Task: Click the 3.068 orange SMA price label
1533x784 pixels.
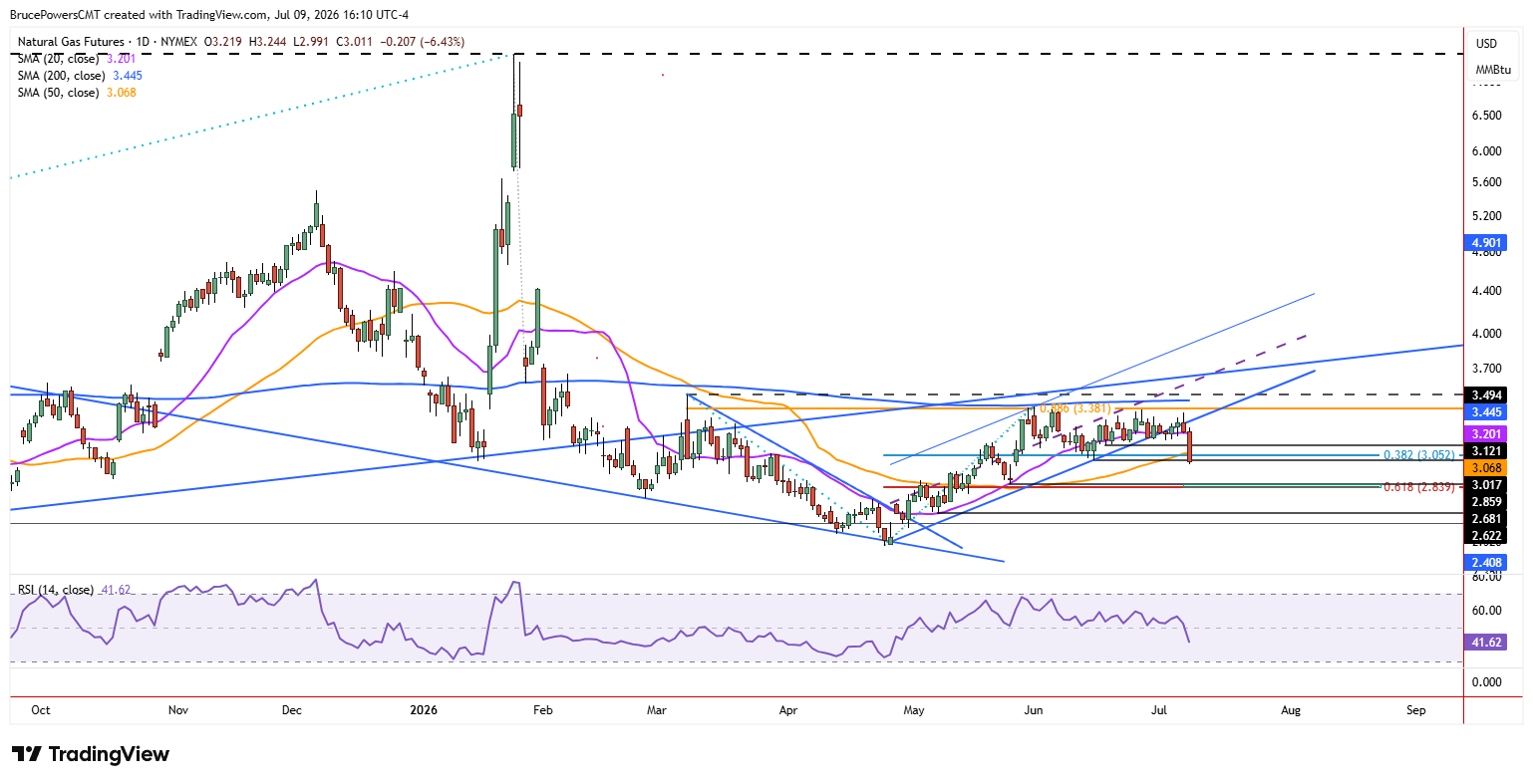Action: click(1487, 467)
